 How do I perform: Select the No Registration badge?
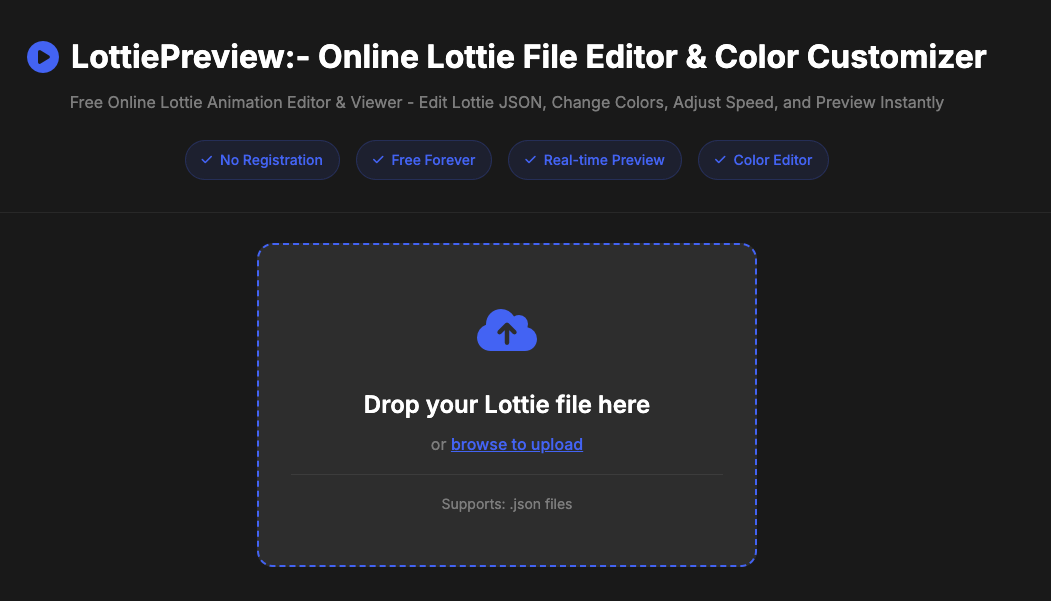pos(262,160)
